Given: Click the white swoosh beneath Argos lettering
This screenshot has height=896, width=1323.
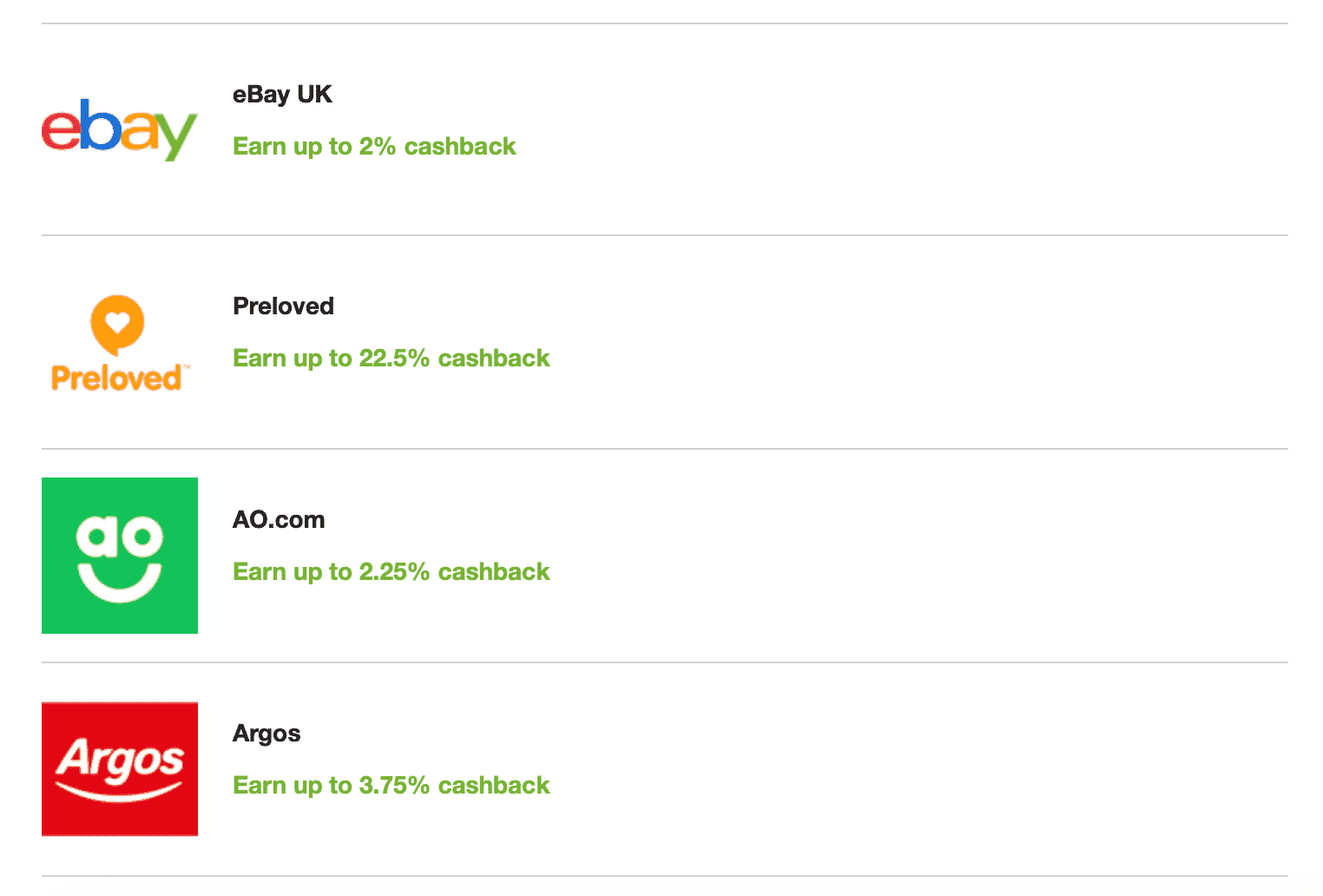Looking at the screenshot, I should pyautogui.click(x=119, y=792).
